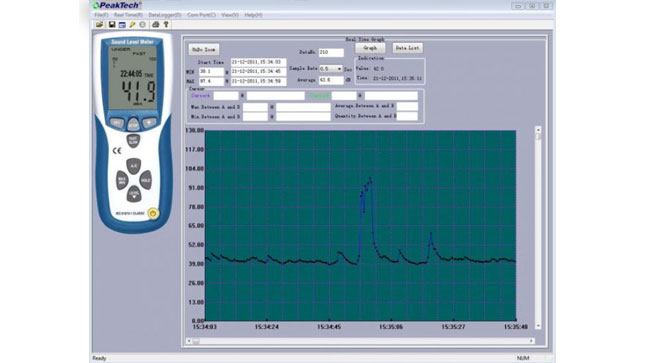Click the meter's MAX/MIN button
This screenshot has width=650, height=363.
point(122,180)
